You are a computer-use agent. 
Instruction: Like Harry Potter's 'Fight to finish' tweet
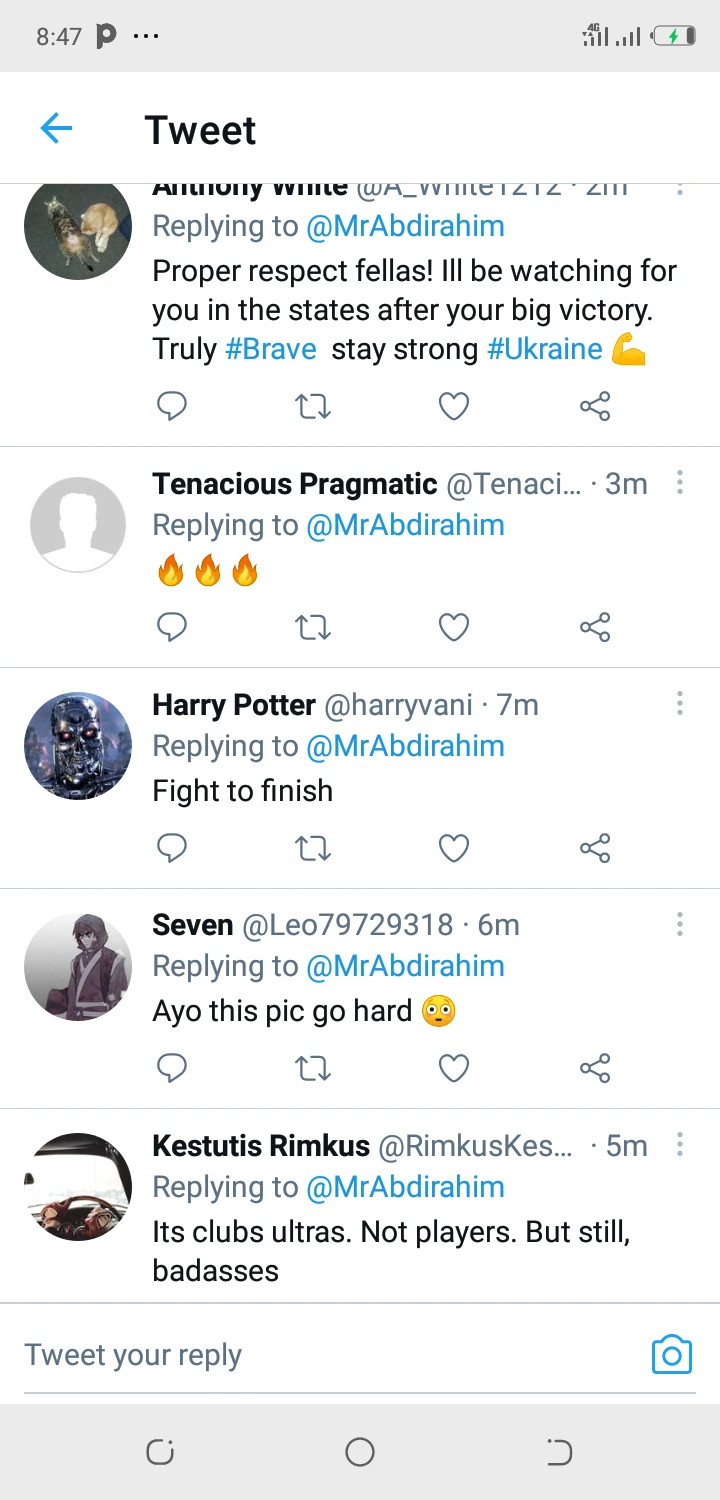454,849
